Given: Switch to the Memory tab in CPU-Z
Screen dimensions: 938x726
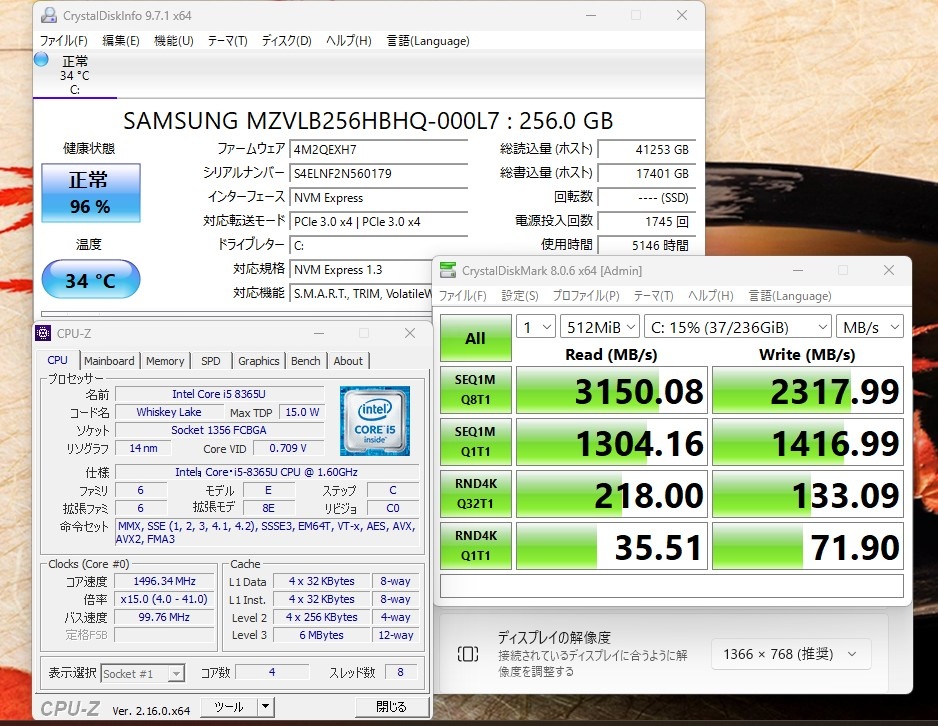Looking at the screenshot, I should pyautogui.click(x=165, y=361).
